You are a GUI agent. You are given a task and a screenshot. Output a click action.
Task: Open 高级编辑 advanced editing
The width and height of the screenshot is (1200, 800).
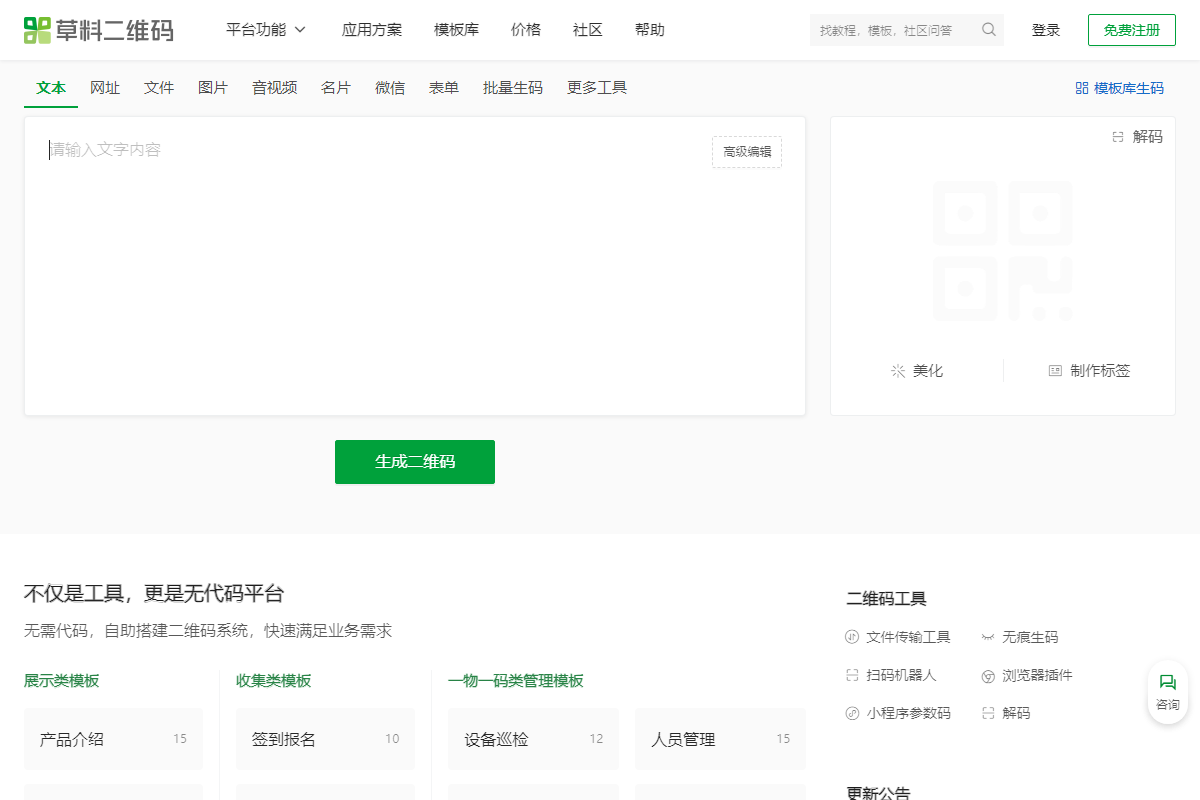(x=746, y=152)
